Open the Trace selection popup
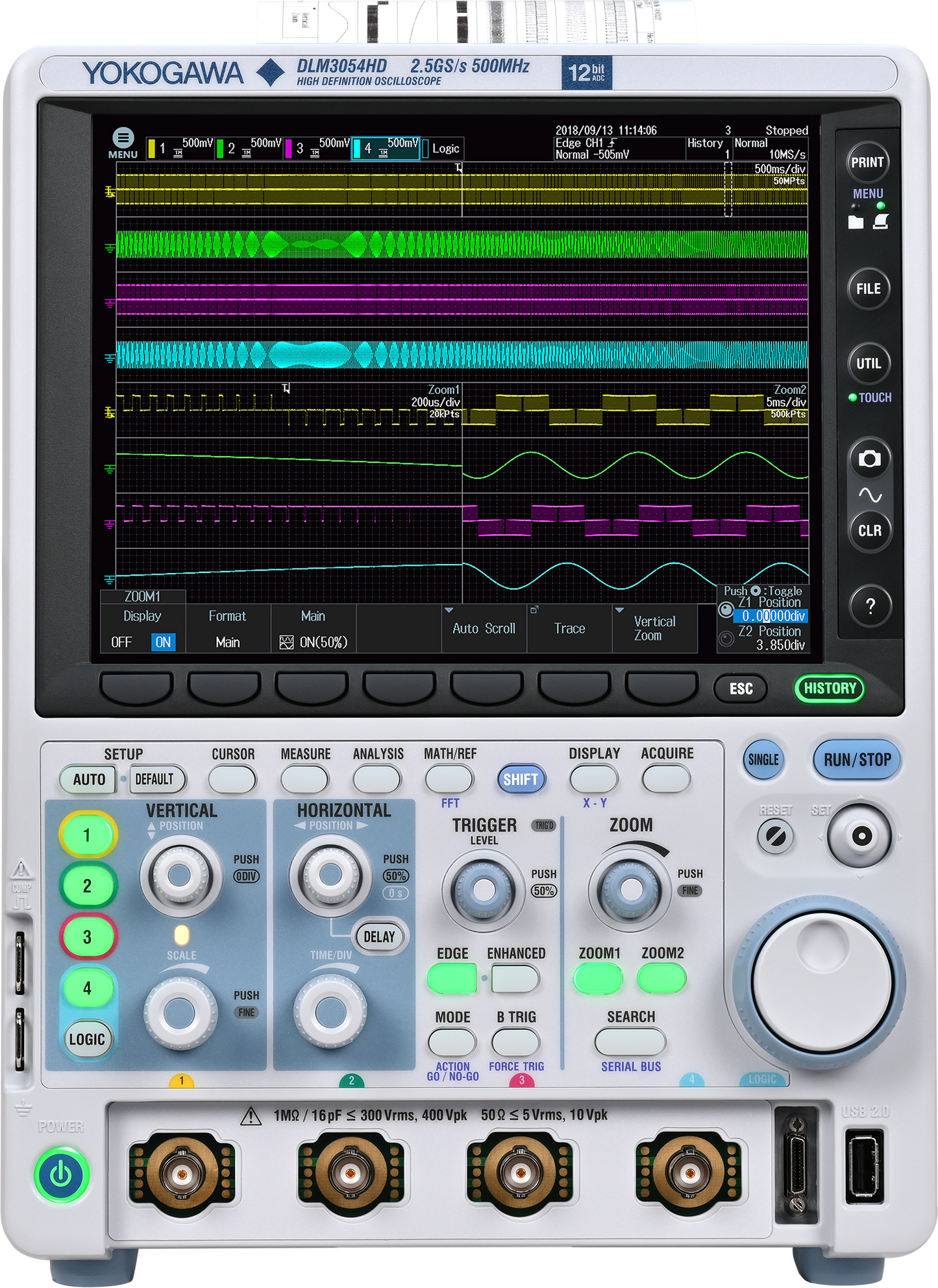938x1288 pixels. 569,629
